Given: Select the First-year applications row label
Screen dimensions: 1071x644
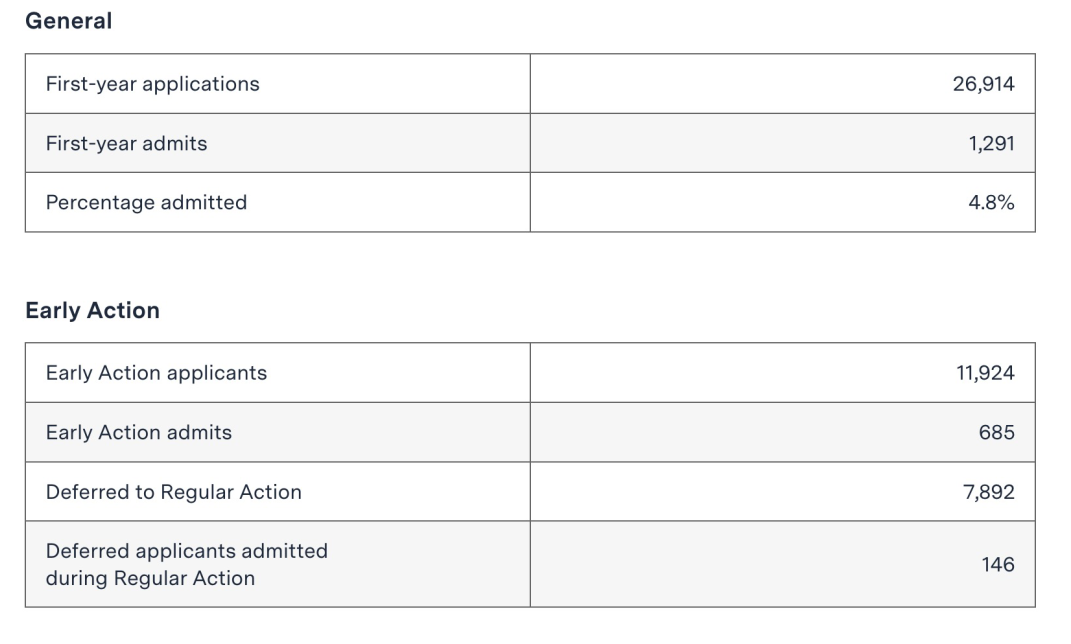Looking at the screenshot, I should [152, 84].
